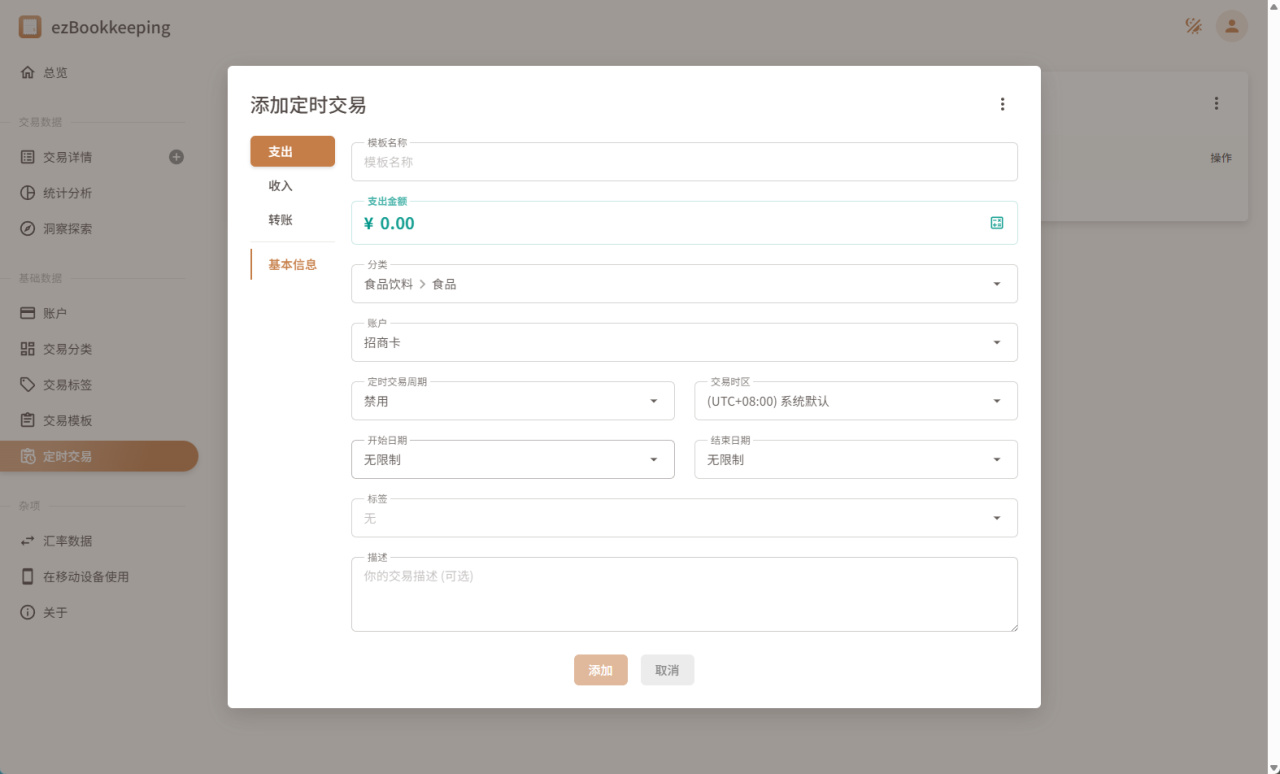Open 统计分析 in the sidebar
The width and height of the screenshot is (1280, 774).
pyautogui.click(x=99, y=193)
